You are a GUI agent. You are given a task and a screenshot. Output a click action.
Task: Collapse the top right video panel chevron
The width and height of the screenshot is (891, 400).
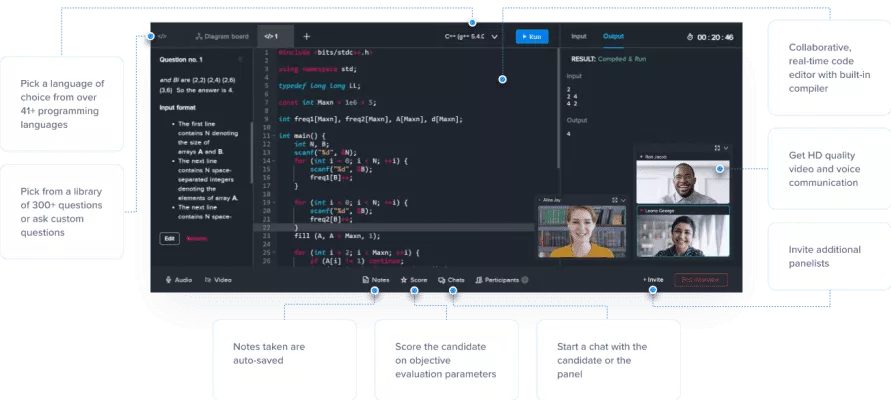click(x=726, y=148)
